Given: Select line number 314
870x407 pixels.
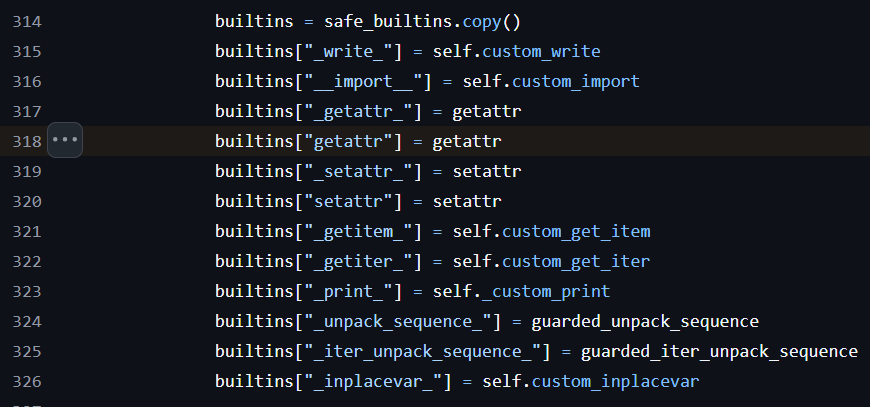Looking at the screenshot, I should click(x=27, y=22).
